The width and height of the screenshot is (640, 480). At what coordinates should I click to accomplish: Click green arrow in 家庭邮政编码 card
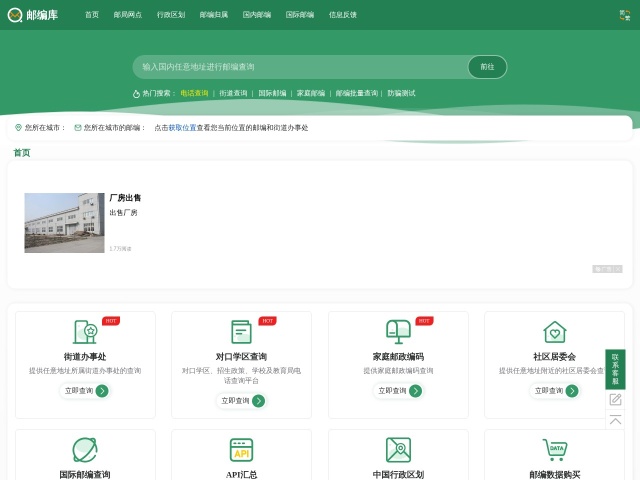click(416, 391)
